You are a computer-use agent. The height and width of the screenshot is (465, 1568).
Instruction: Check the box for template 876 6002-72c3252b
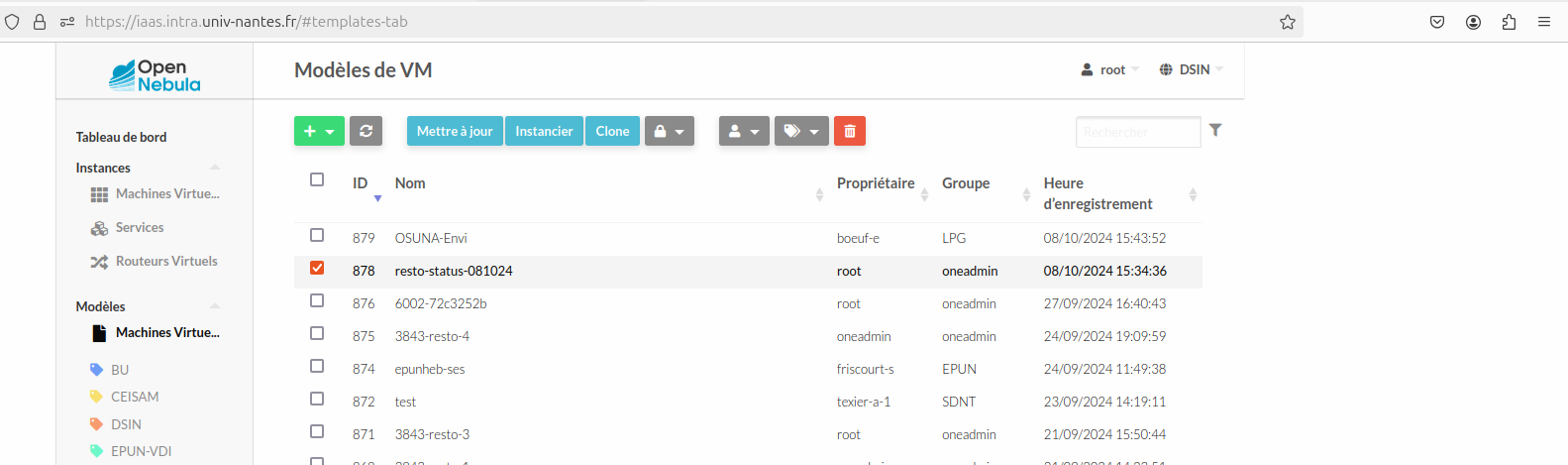point(317,300)
